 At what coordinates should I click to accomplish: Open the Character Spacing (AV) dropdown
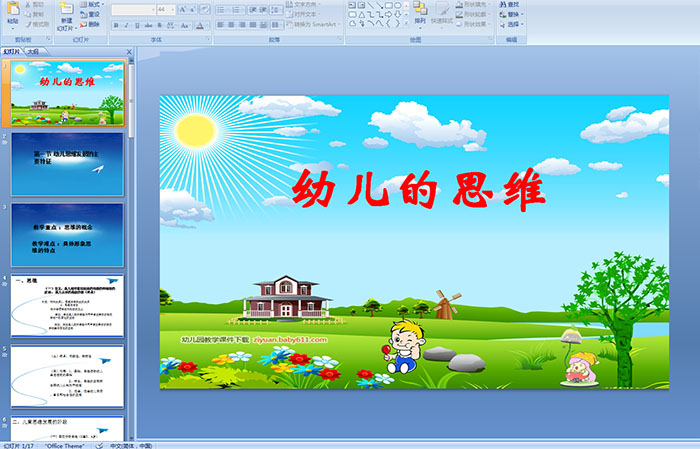[x=172, y=25]
